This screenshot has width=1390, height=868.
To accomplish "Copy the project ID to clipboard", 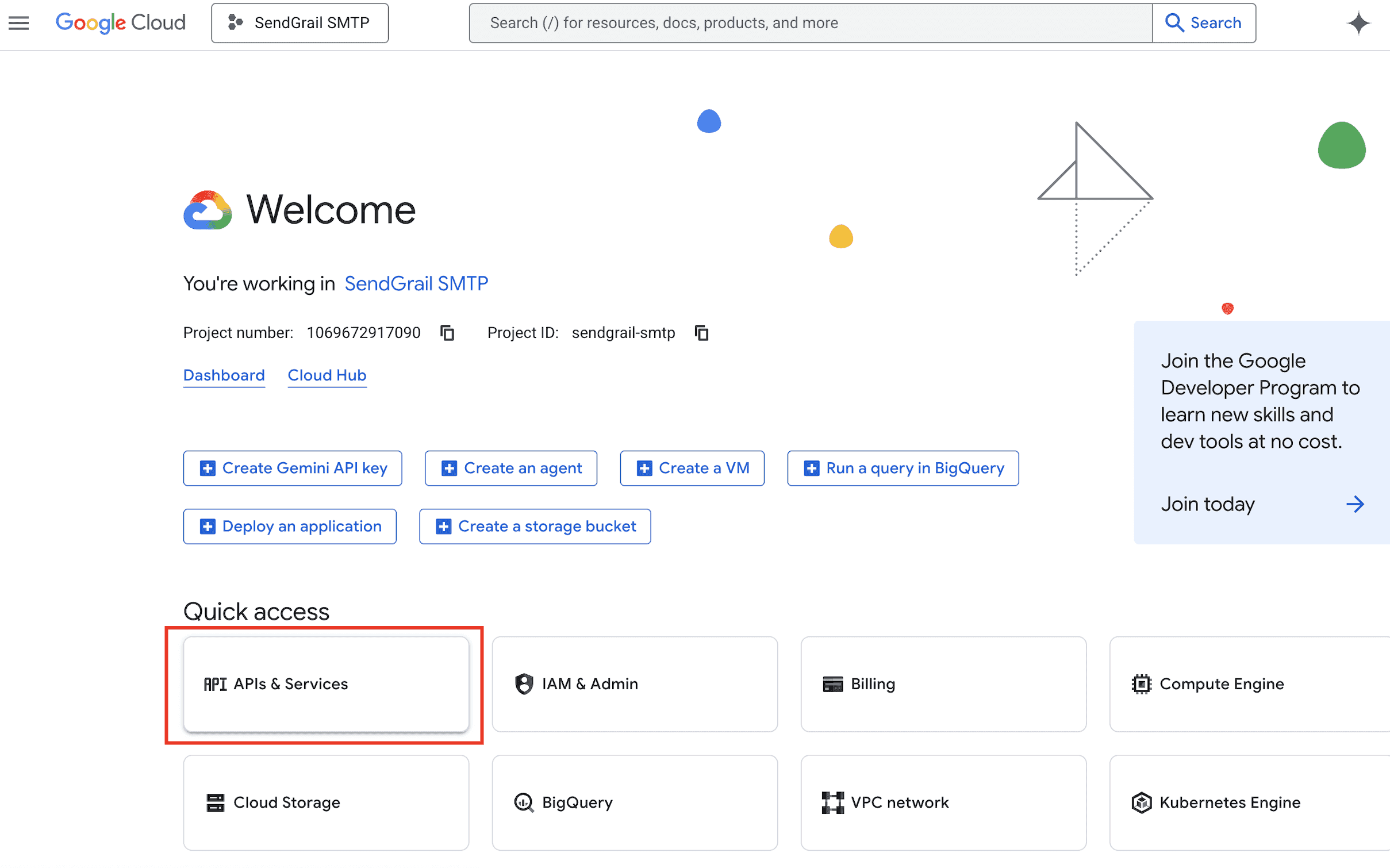I will tap(701, 333).
